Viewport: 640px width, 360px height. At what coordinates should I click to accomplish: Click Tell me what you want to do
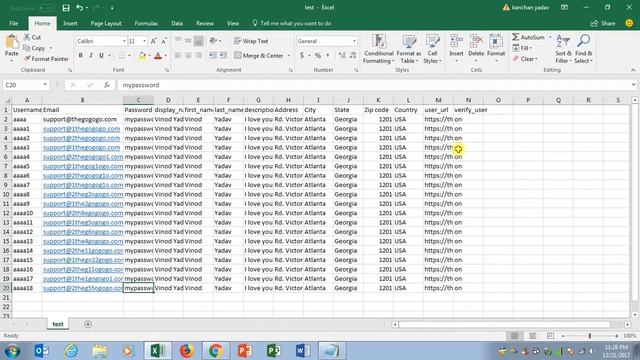click(x=292, y=23)
